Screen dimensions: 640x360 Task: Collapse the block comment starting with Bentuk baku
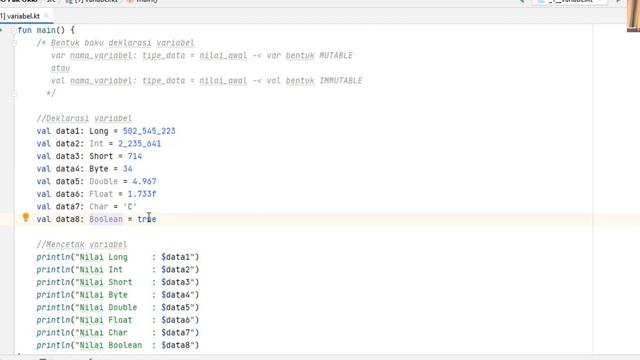coord(14,43)
